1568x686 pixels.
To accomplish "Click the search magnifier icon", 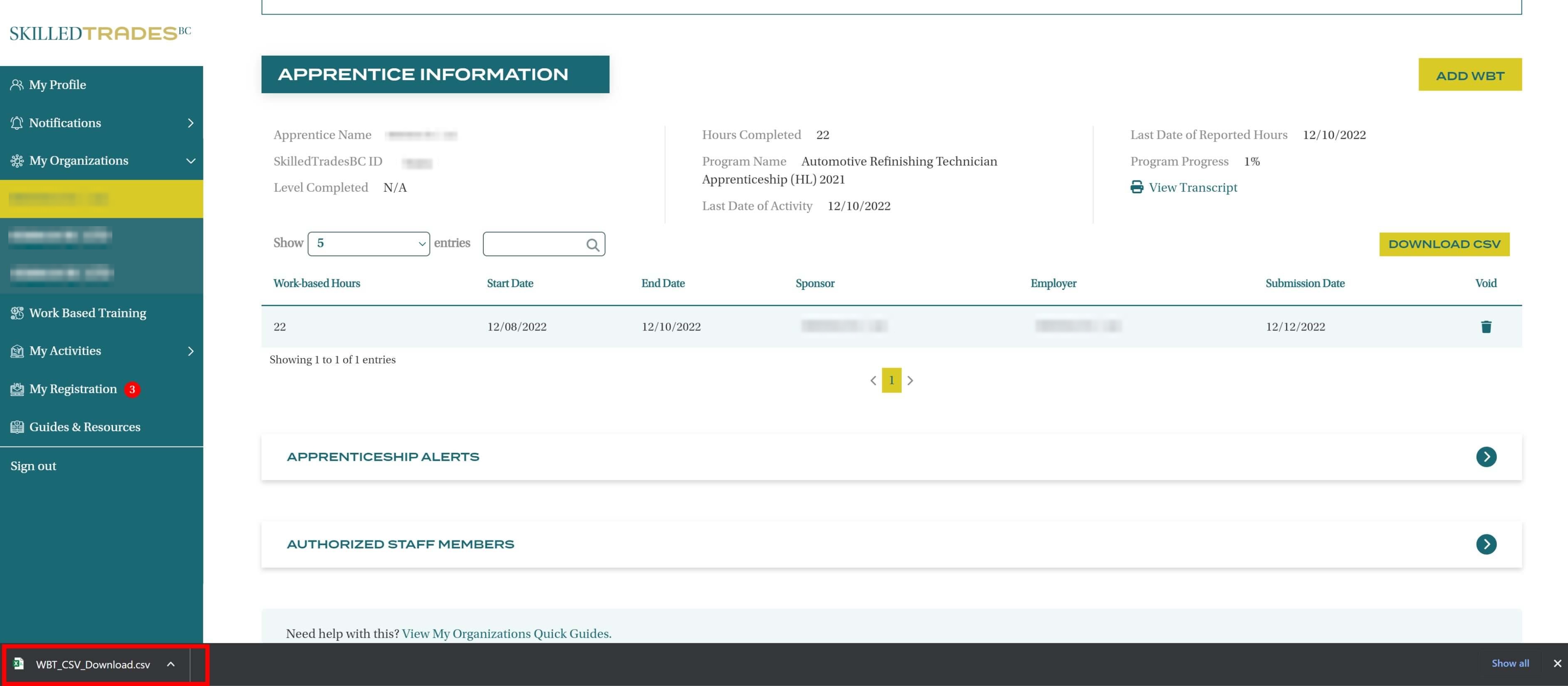I will pos(592,245).
